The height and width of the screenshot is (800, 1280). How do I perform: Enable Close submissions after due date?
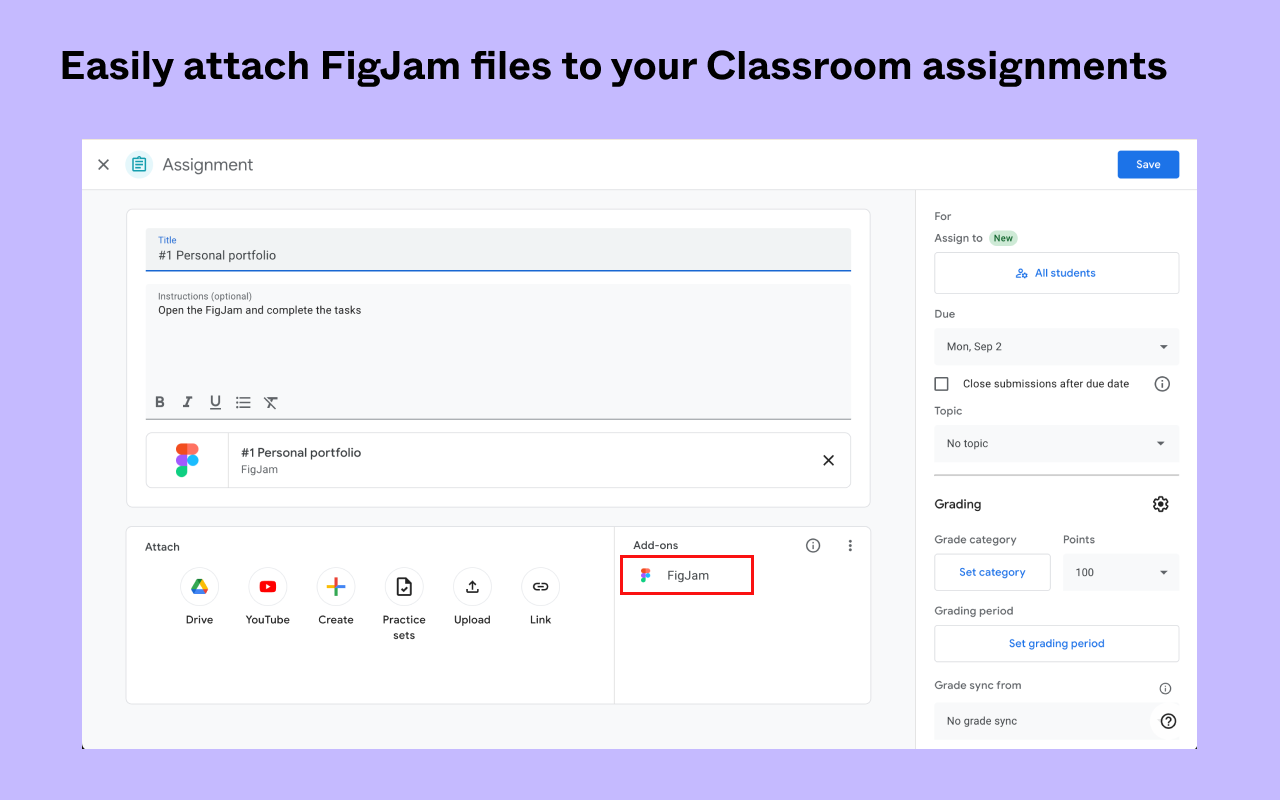(941, 384)
